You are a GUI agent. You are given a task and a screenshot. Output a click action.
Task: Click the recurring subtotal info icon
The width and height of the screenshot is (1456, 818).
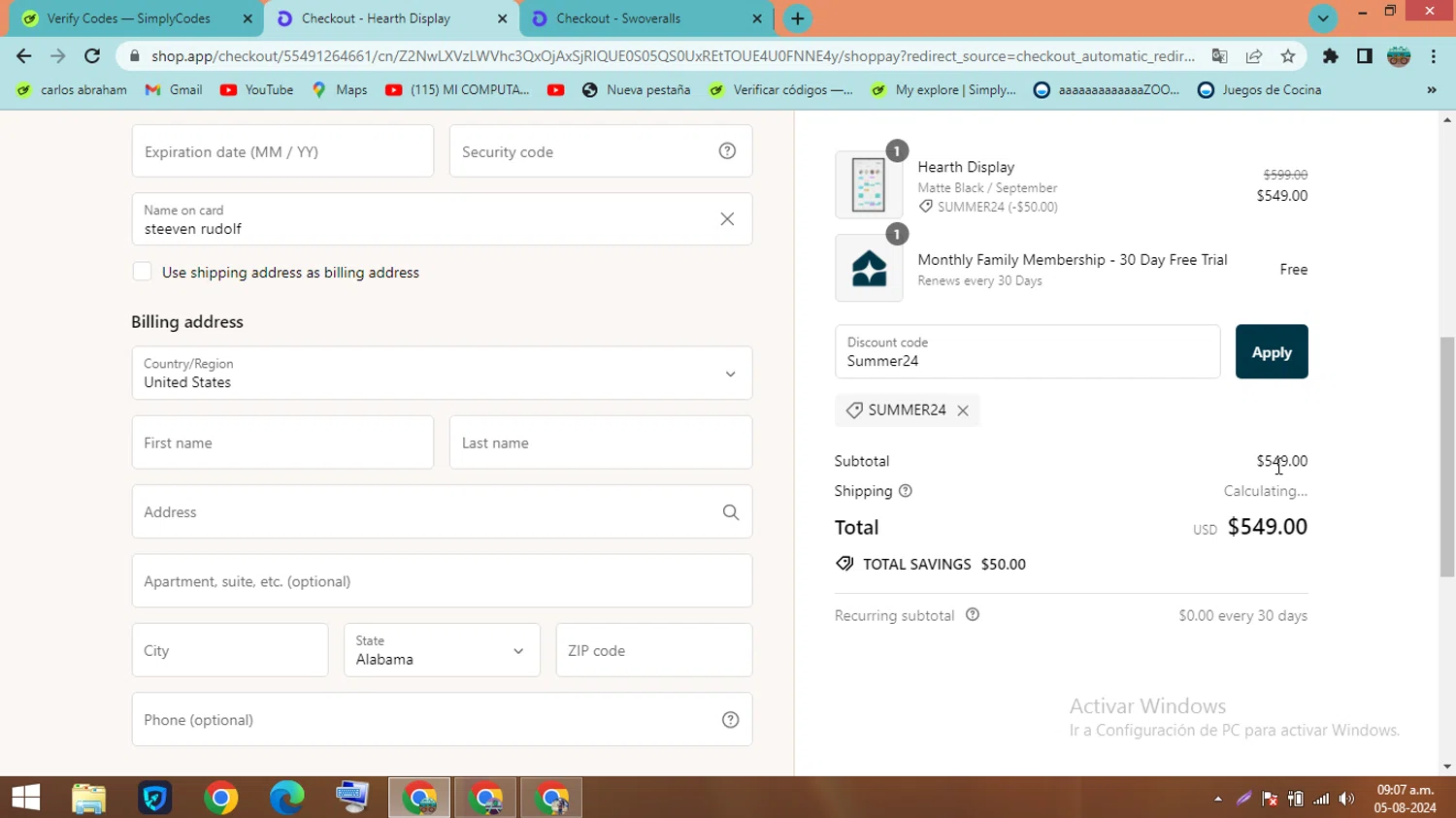click(973, 615)
